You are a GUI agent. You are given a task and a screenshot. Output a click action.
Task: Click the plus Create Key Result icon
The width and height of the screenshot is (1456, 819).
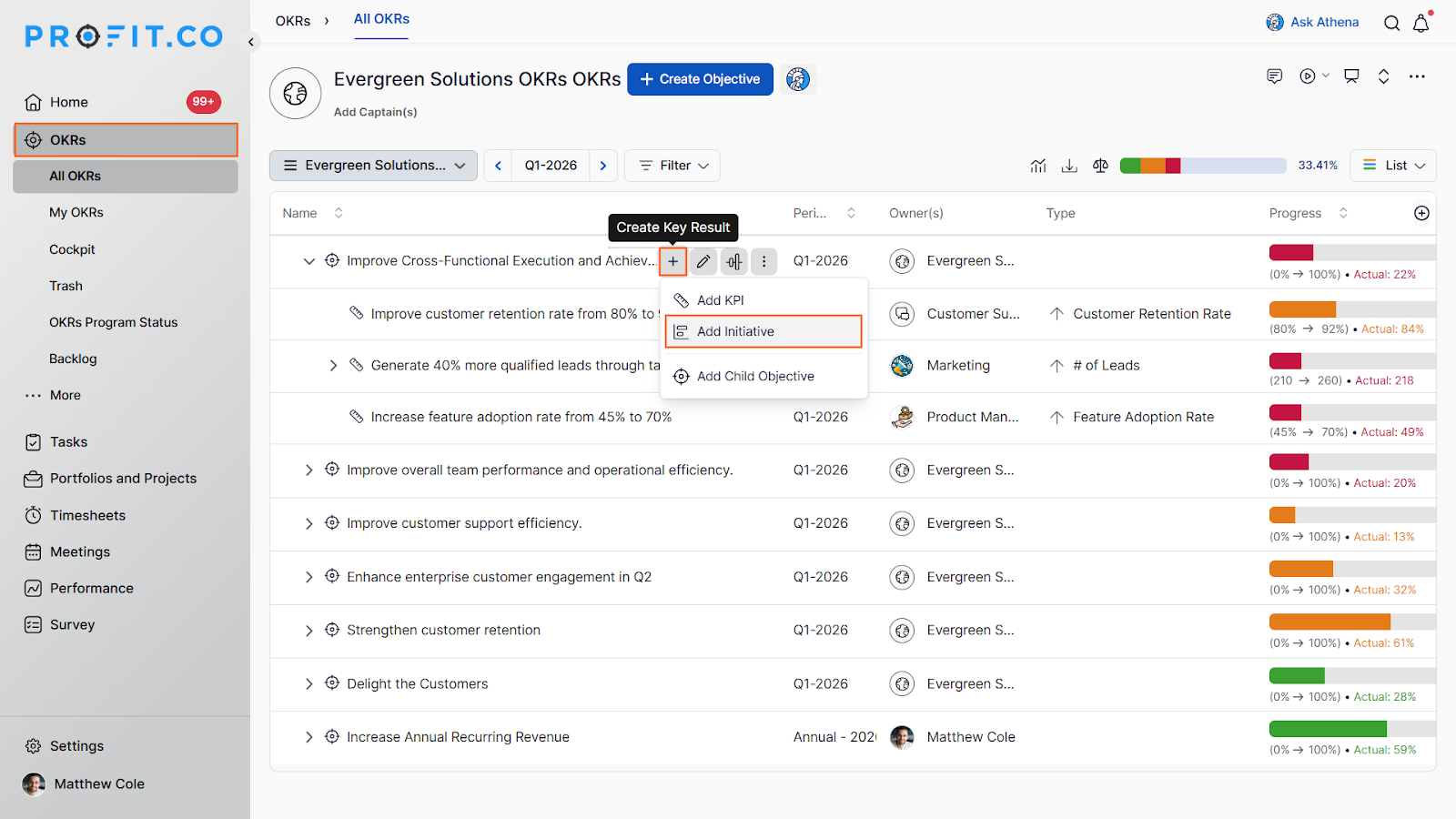click(x=672, y=262)
